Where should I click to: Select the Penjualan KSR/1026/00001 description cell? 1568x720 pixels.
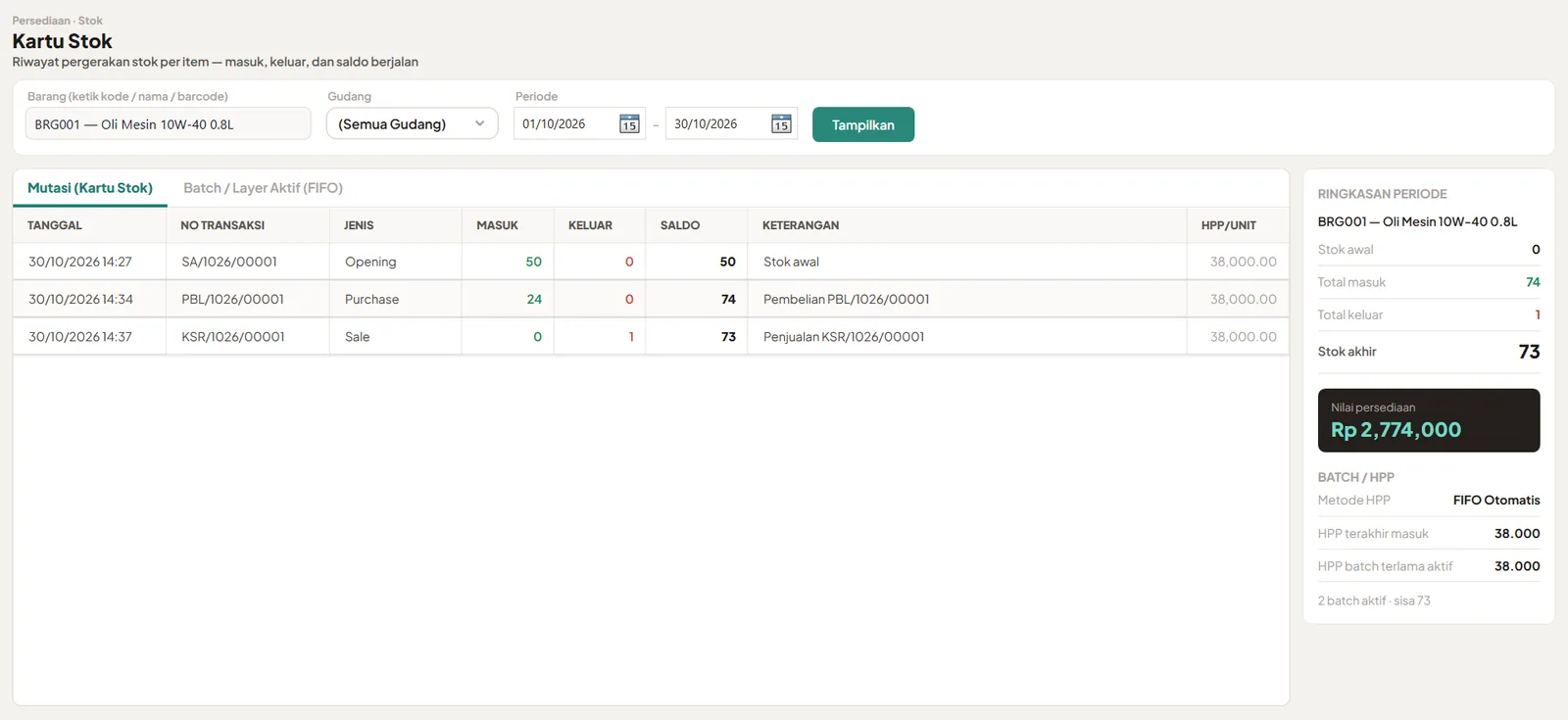[967, 336]
